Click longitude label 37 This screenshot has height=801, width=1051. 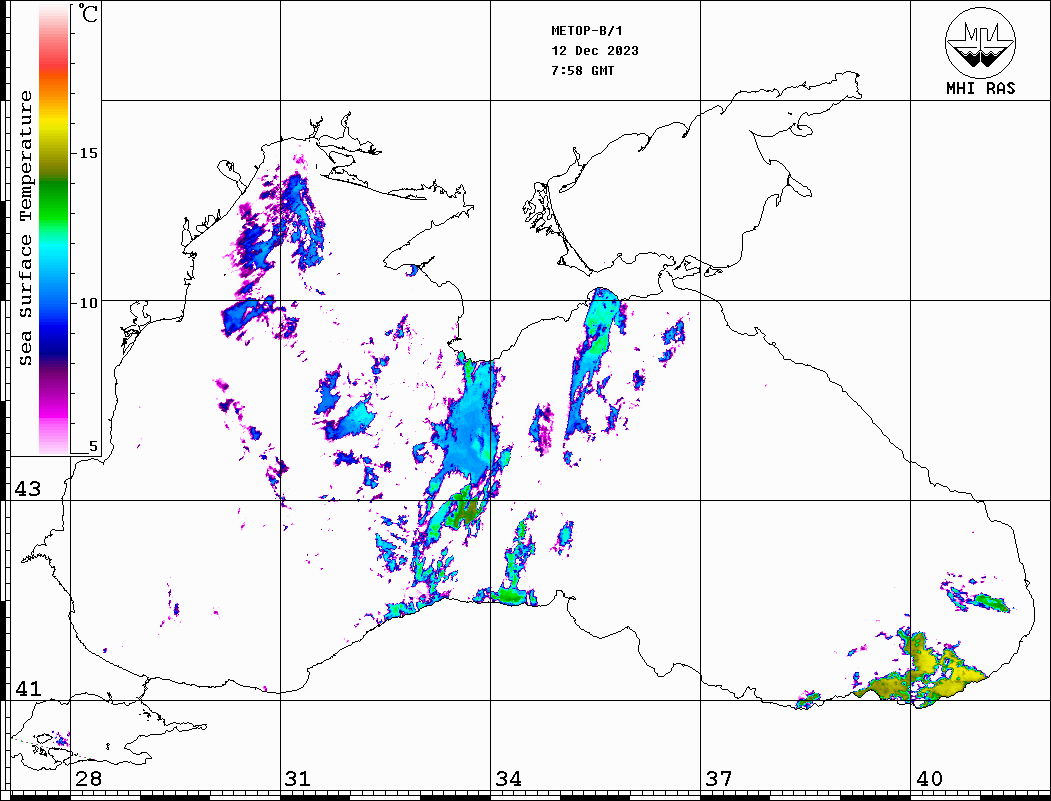719,779
